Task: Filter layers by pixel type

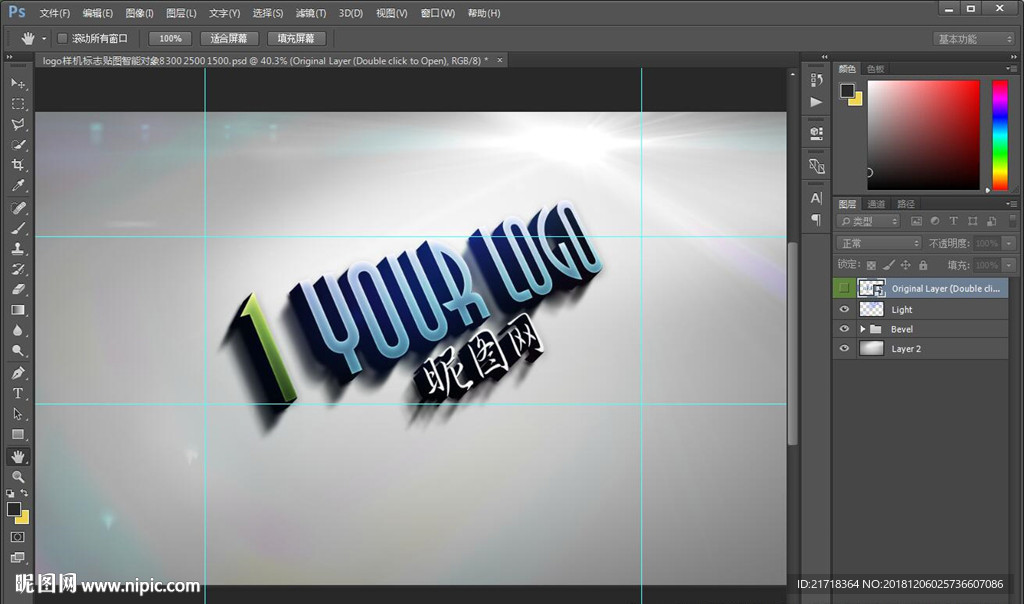Action: (916, 221)
